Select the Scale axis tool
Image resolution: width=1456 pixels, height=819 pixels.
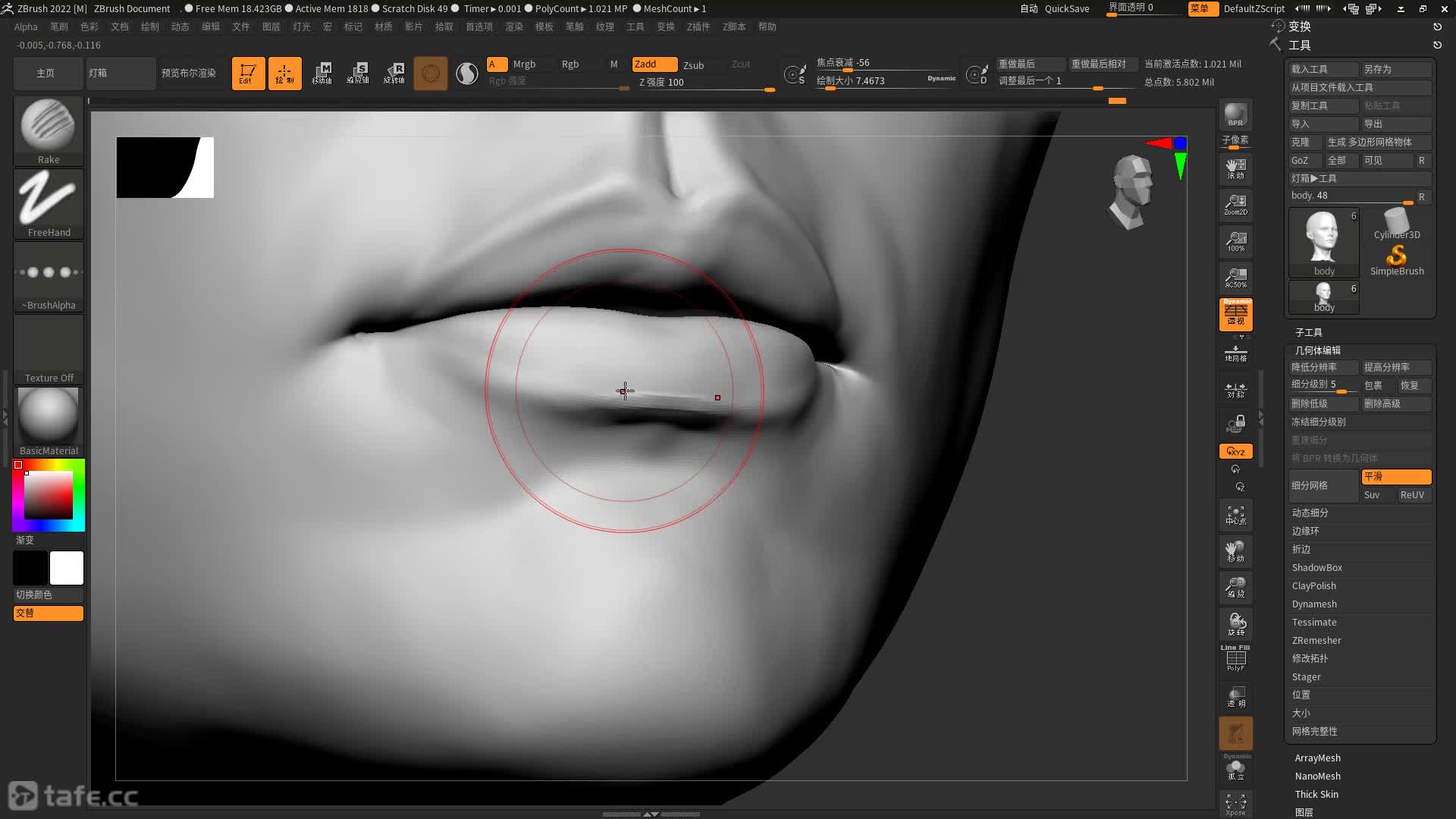[x=358, y=74]
